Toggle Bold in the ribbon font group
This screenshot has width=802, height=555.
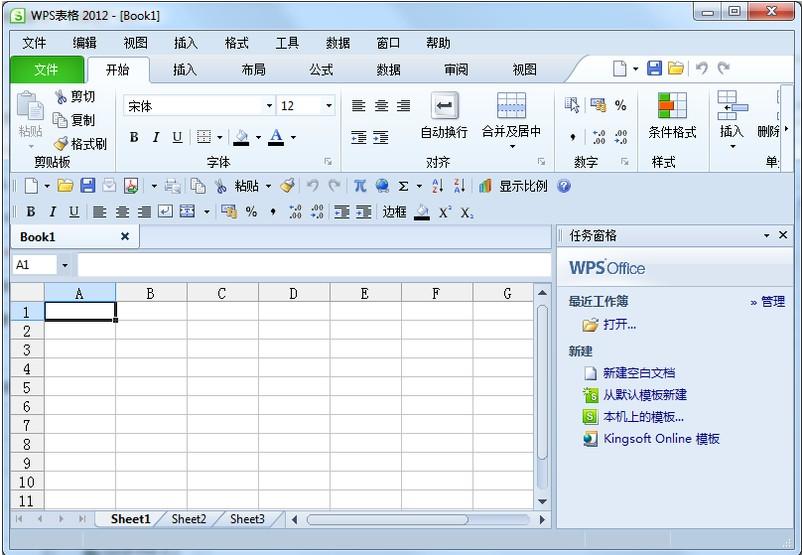click(134, 137)
